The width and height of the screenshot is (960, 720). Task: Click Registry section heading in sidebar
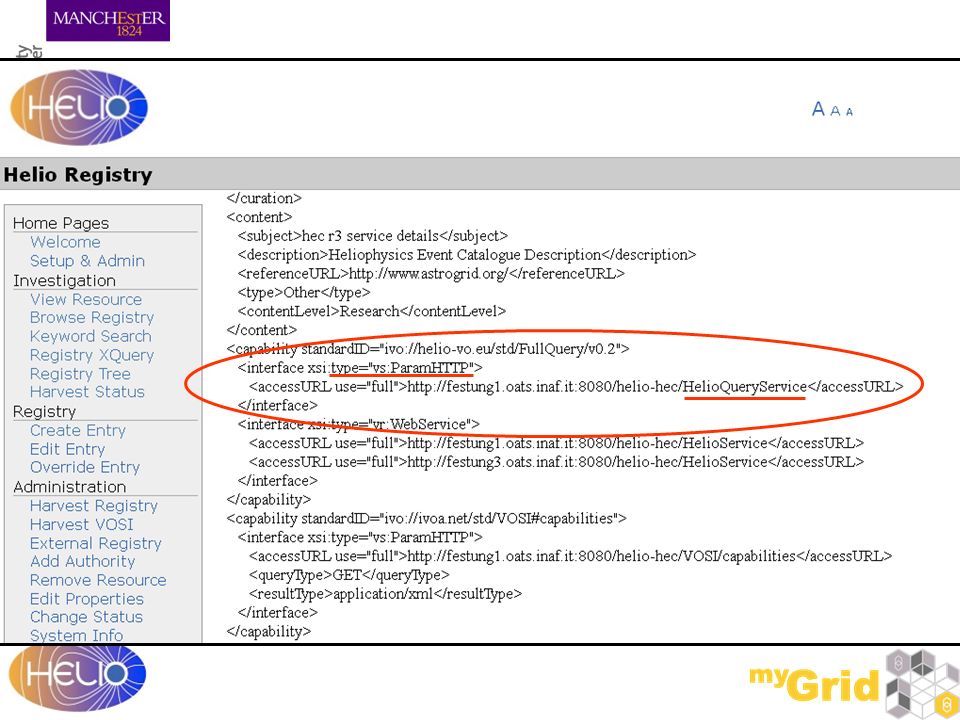[44, 411]
